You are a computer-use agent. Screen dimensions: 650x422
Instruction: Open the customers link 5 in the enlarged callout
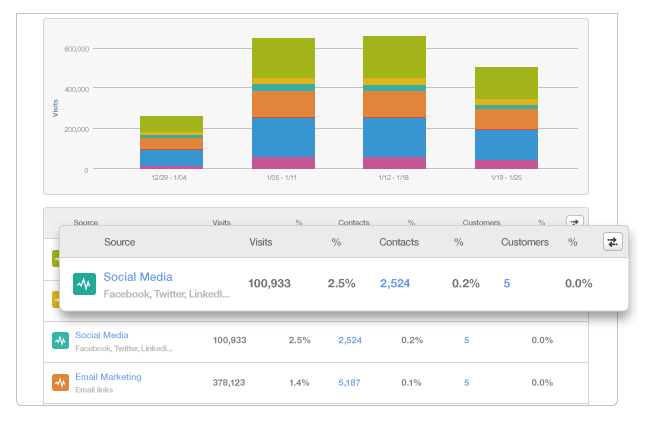coord(507,284)
